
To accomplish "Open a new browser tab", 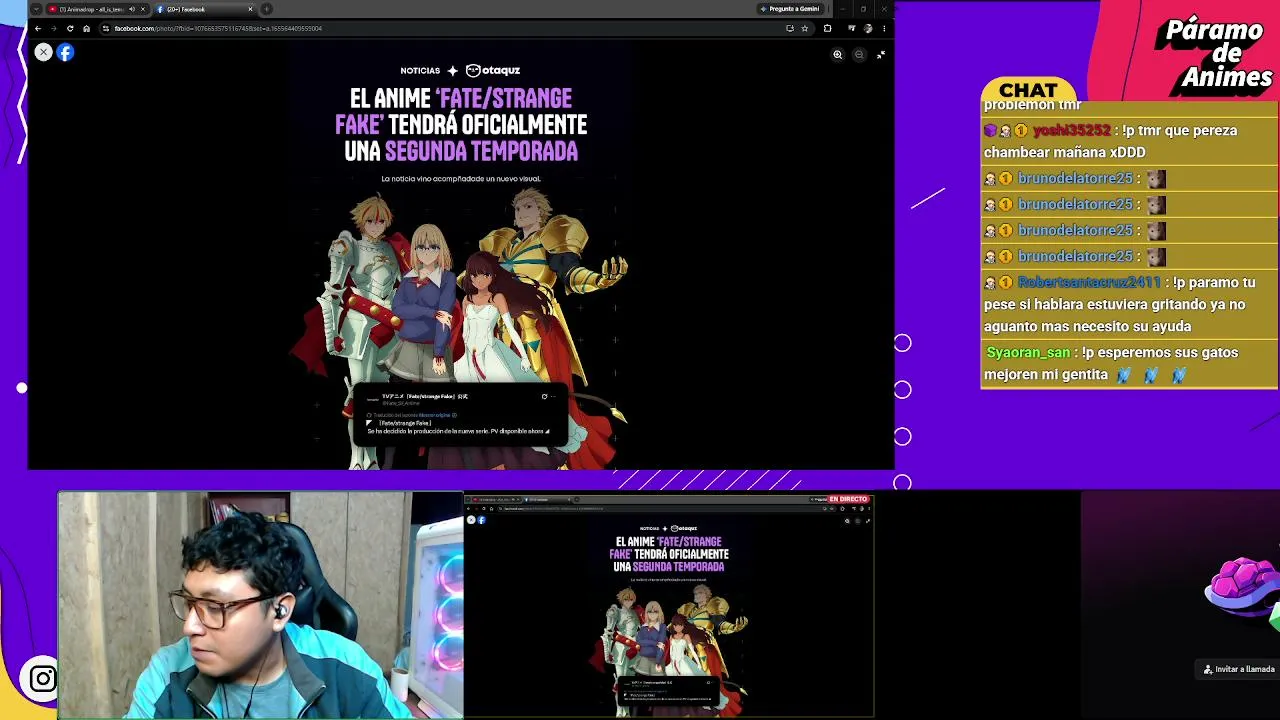I will click(x=267, y=9).
